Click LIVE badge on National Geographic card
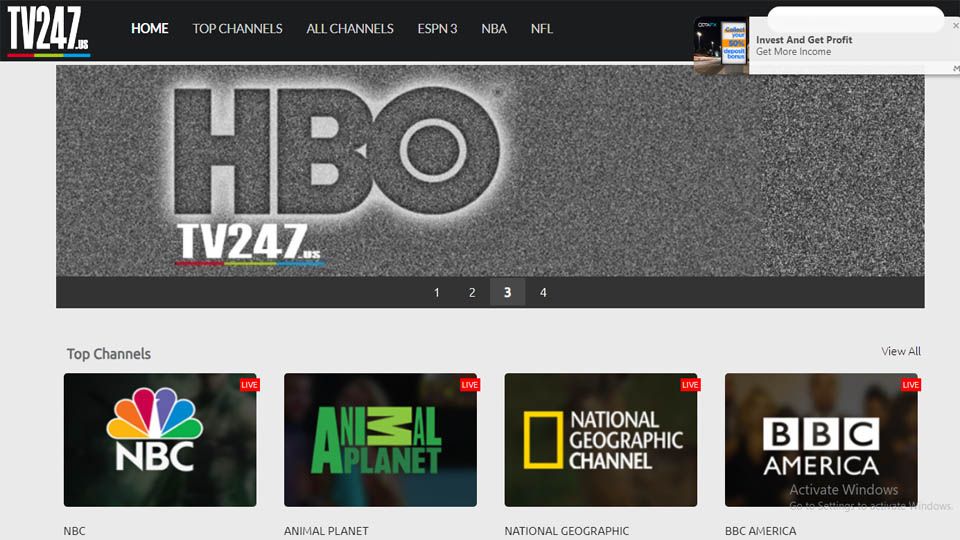 (690, 384)
